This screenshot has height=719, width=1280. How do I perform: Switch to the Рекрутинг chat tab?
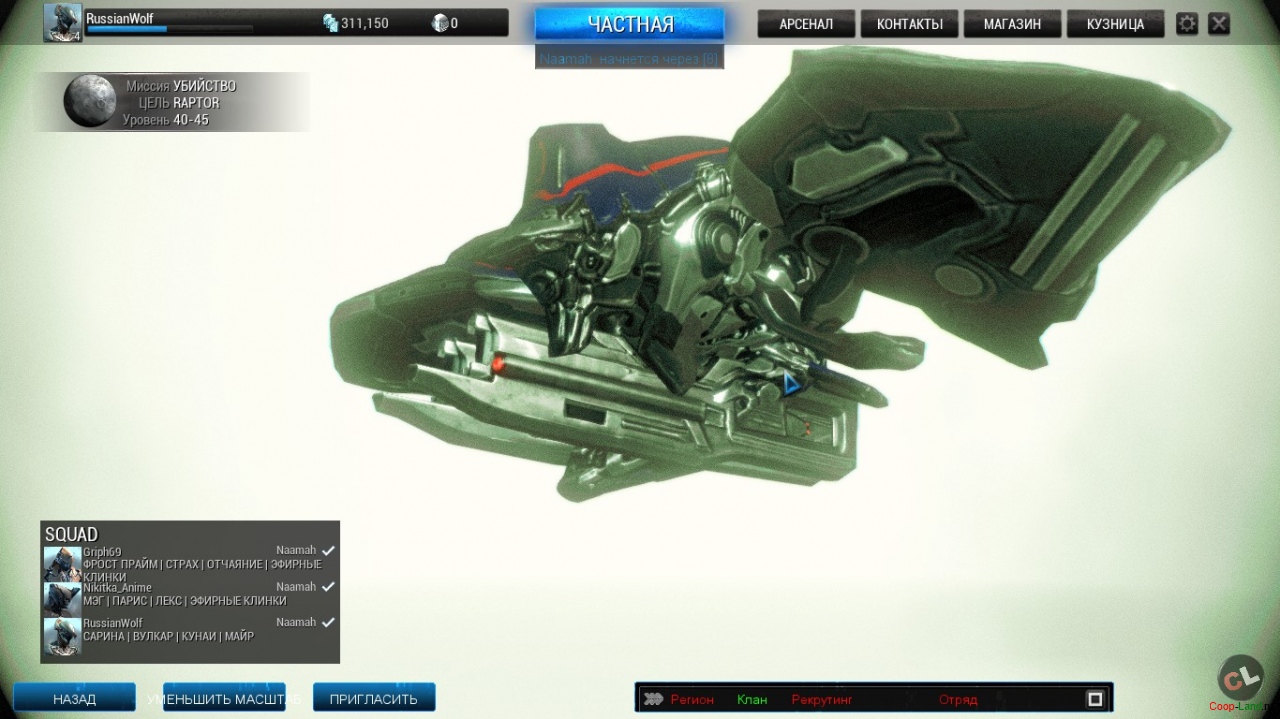pos(821,700)
